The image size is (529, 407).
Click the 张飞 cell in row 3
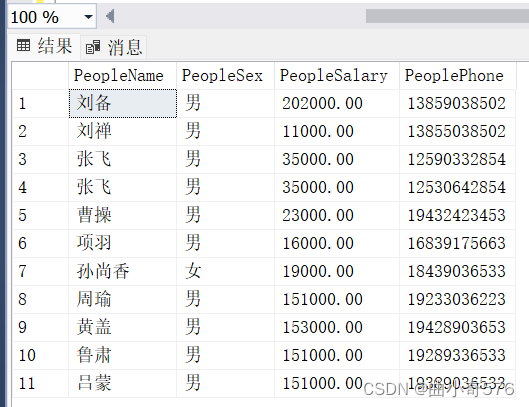pyautogui.click(x=122, y=160)
